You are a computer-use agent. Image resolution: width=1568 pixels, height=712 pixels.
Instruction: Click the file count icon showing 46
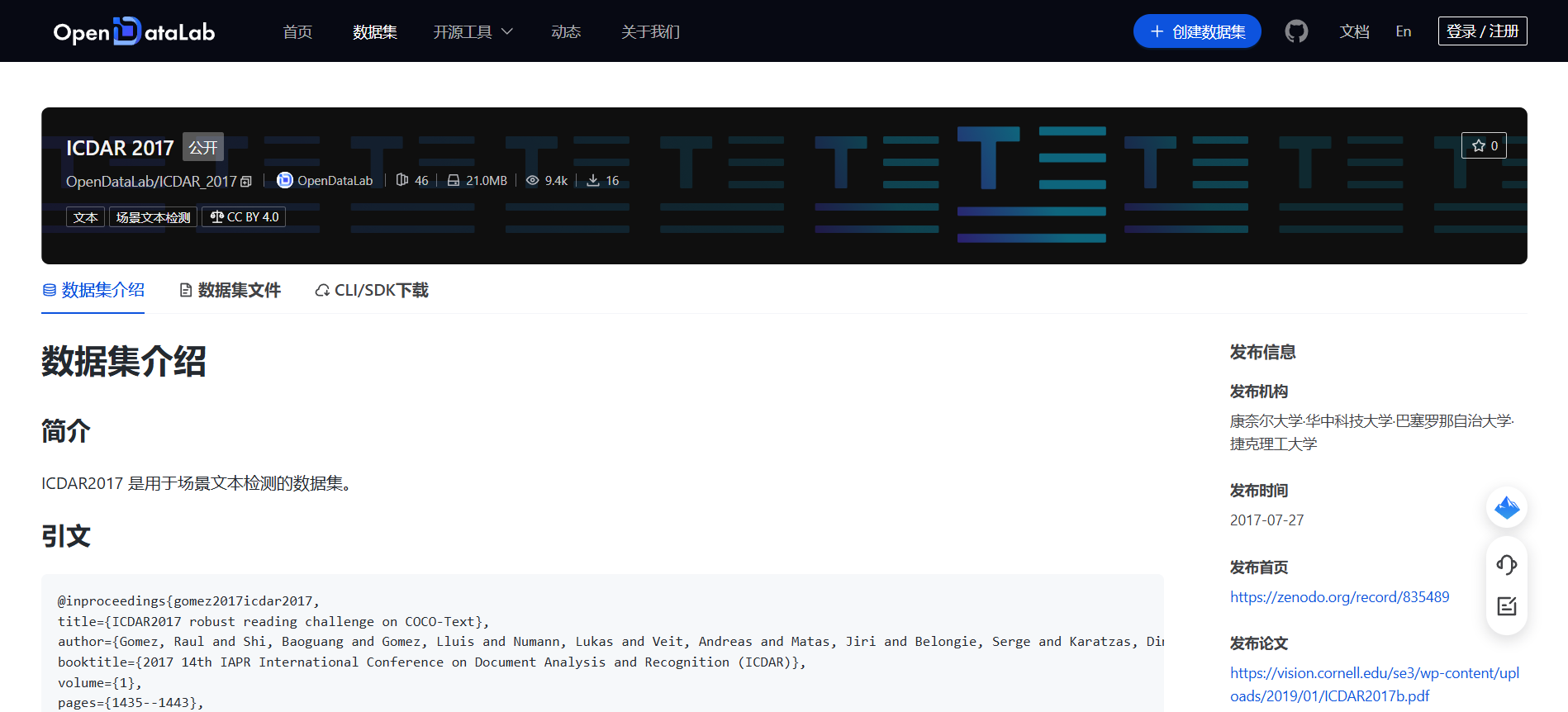402,180
